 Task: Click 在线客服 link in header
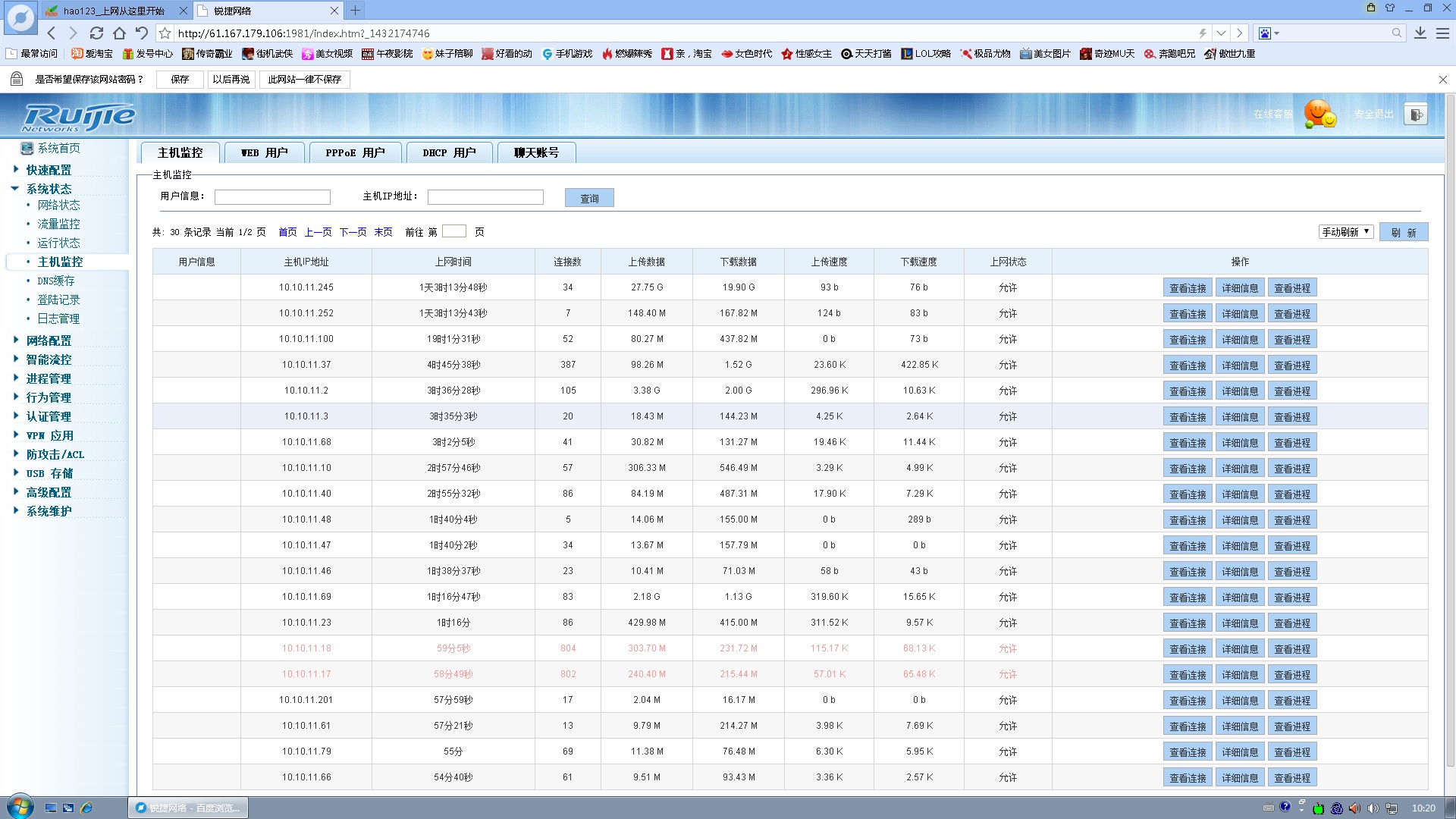[x=1272, y=114]
